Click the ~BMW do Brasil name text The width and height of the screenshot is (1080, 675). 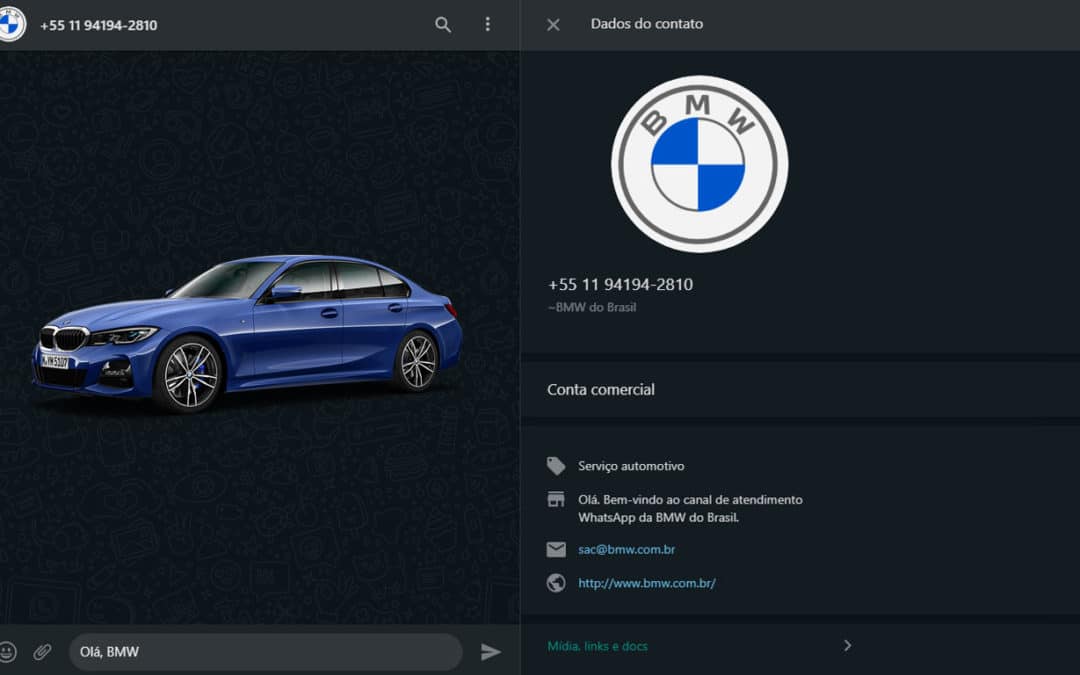coord(592,307)
